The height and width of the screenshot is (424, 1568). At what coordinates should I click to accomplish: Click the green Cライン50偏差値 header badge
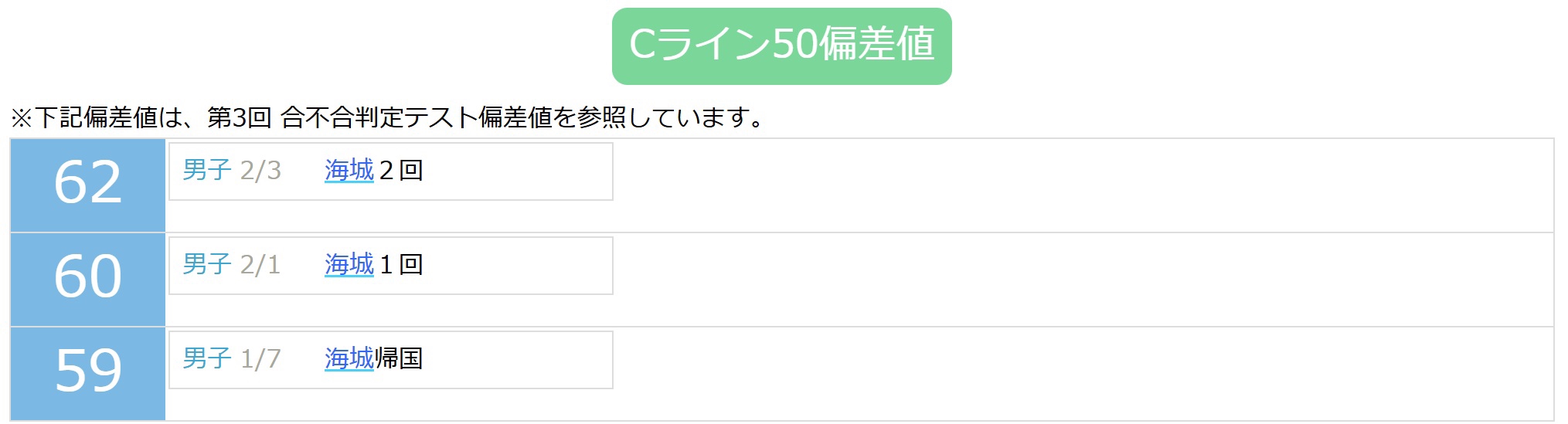point(781,46)
